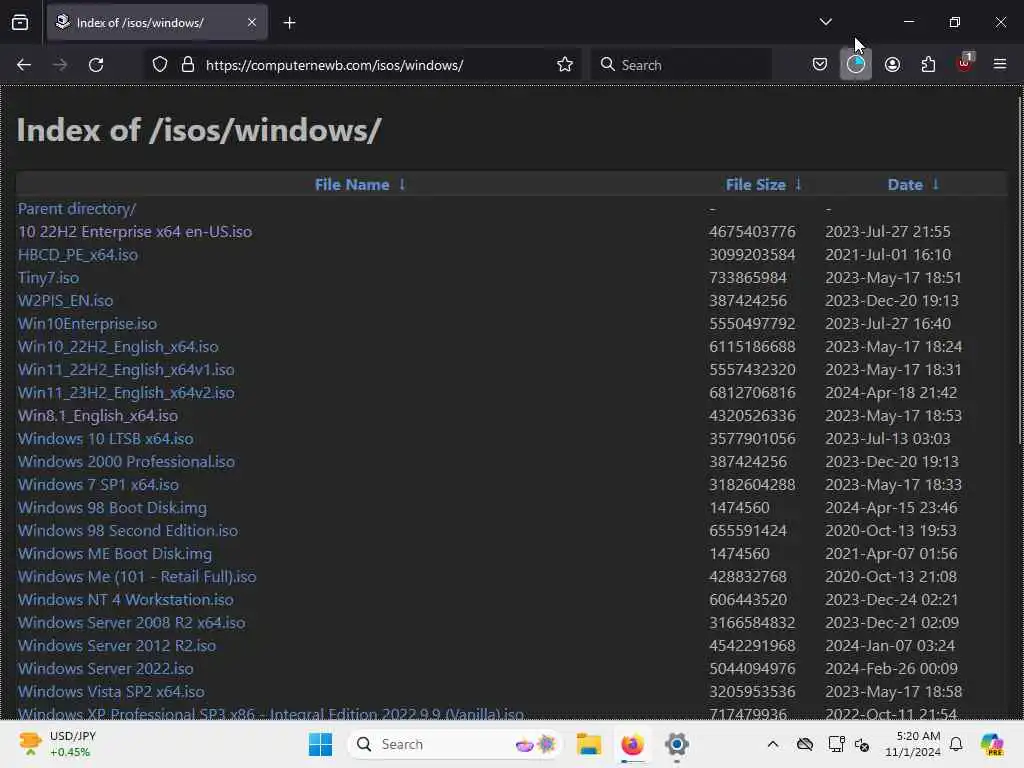The image size is (1024, 768).
Task: Click Win11_22H2_English_x64v1.iso link
Action: point(126,370)
